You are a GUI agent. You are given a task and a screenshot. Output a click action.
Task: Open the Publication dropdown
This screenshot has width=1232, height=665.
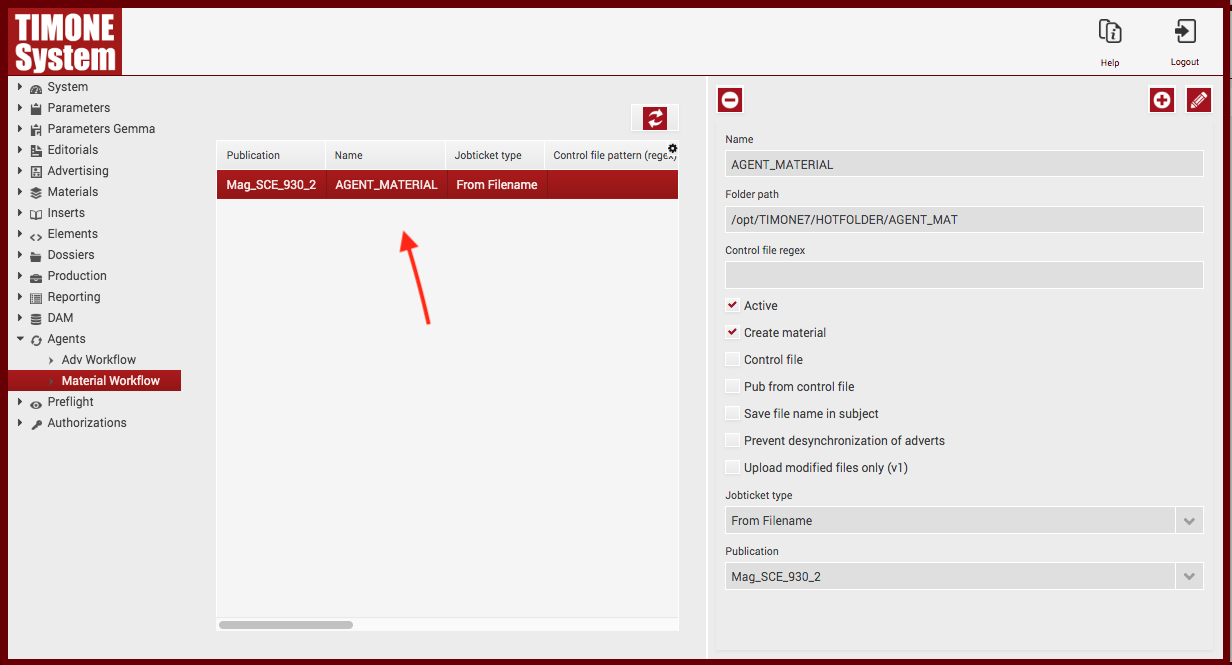[x=1188, y=577]
